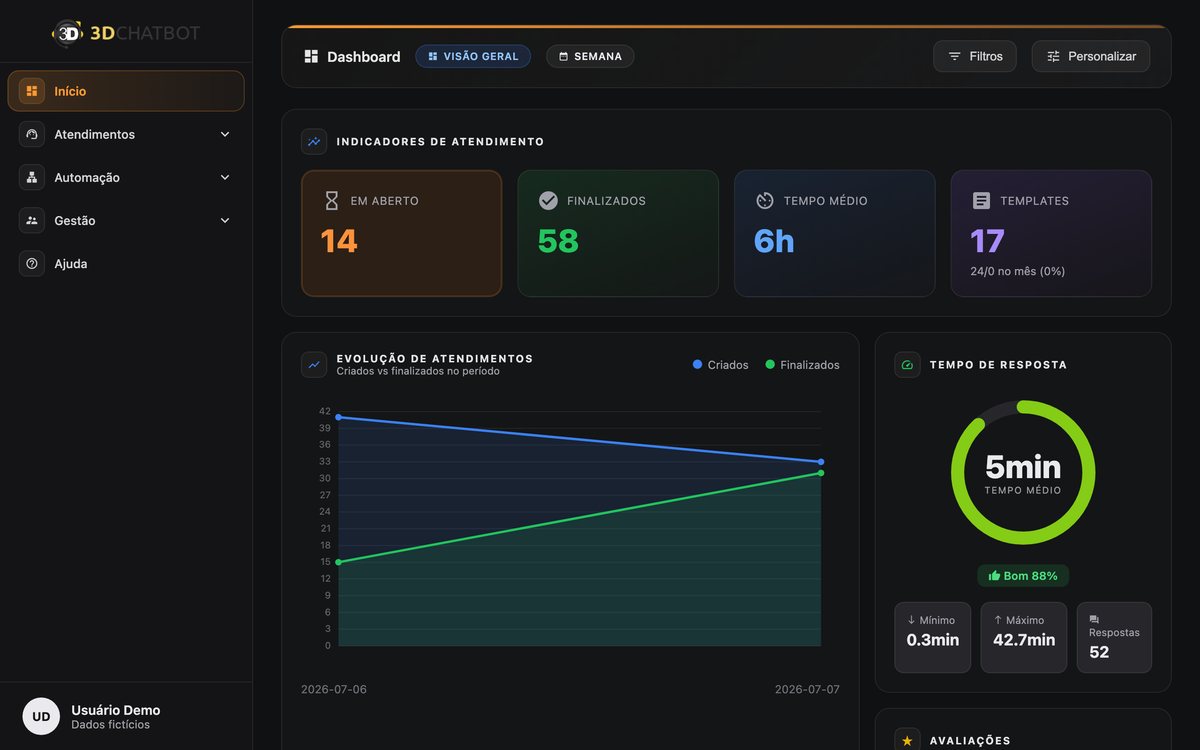Click the Gestão people icon
This screenshot has height=750, width=1200.
point(32,220)
